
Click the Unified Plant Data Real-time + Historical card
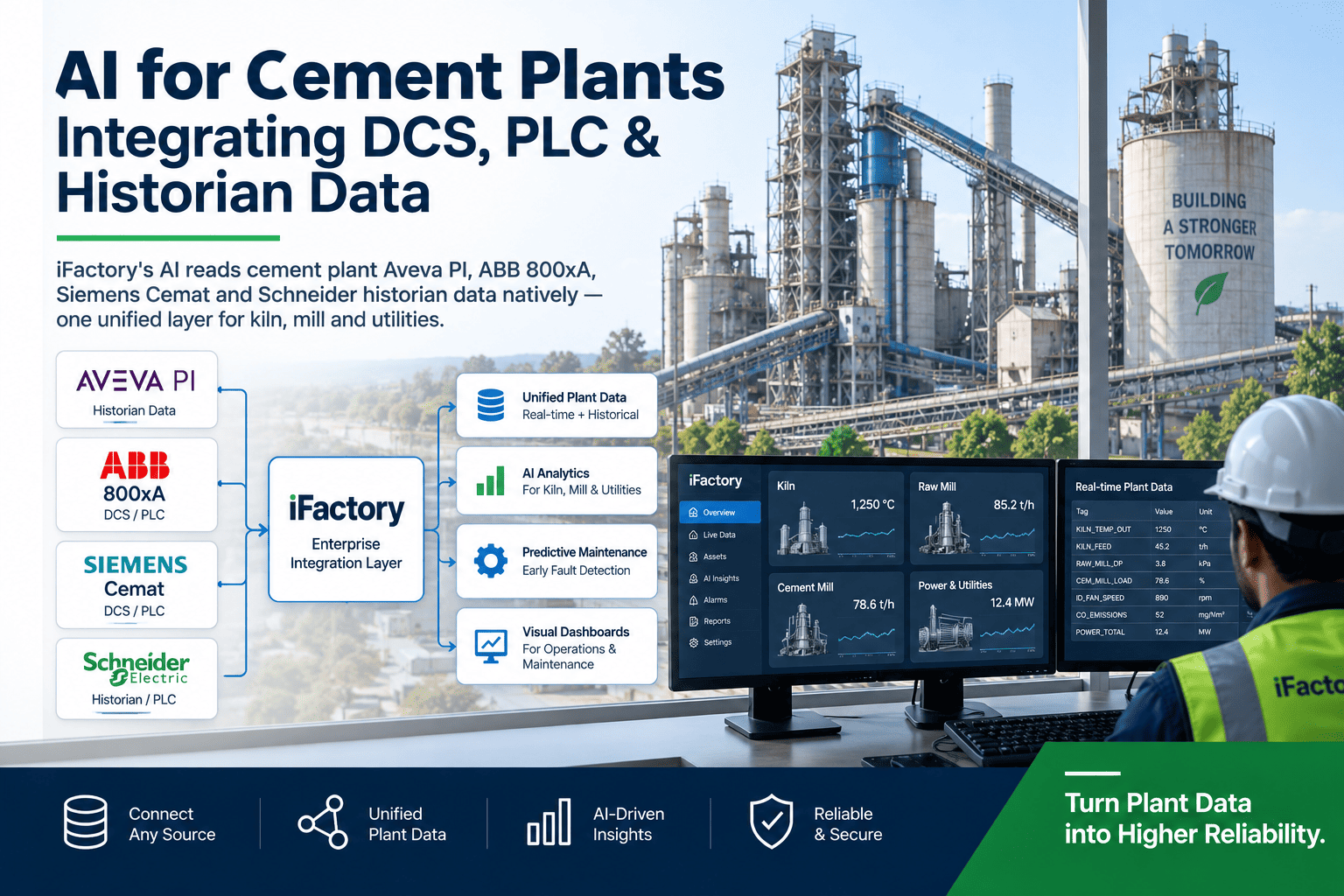(x=556, y=405)
